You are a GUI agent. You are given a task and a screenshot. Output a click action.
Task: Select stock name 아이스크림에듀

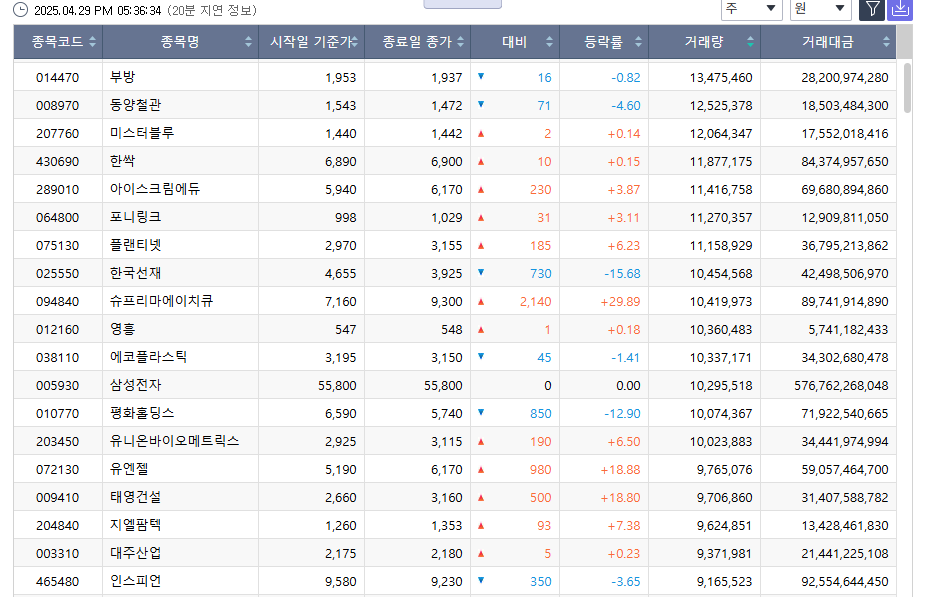(x=155, y=189)
